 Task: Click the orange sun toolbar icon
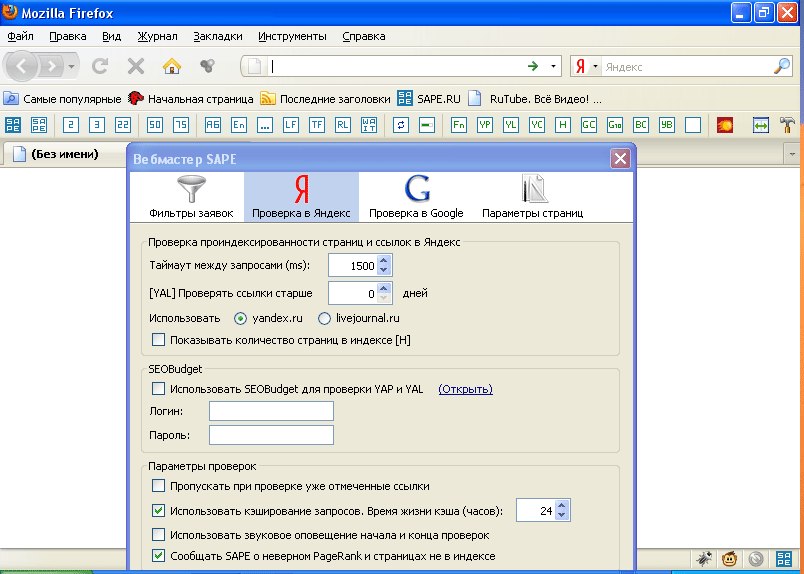725,125
